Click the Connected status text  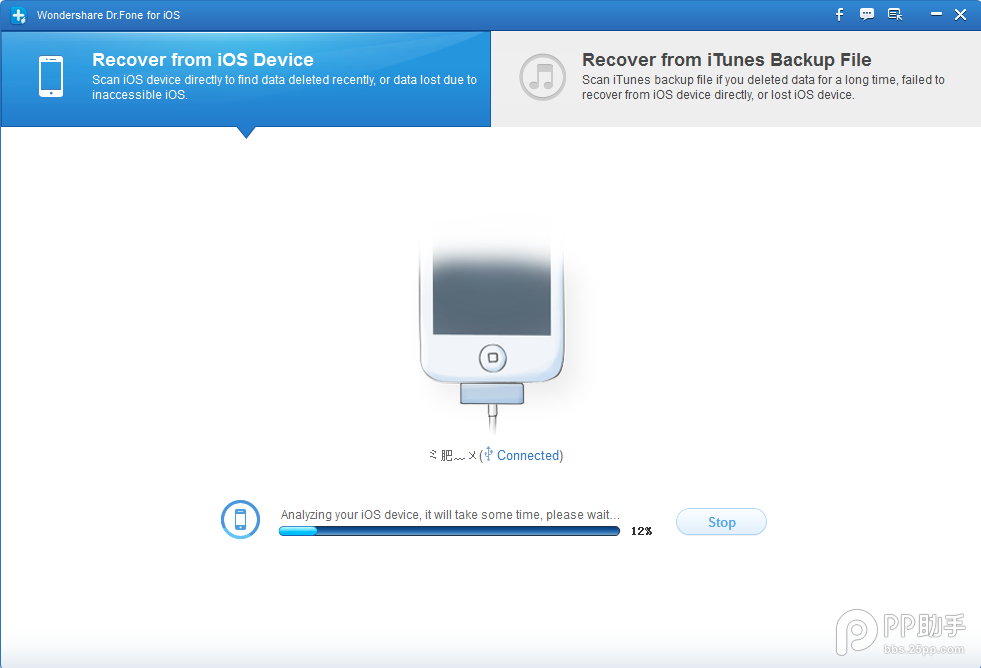tap(528, 455)
